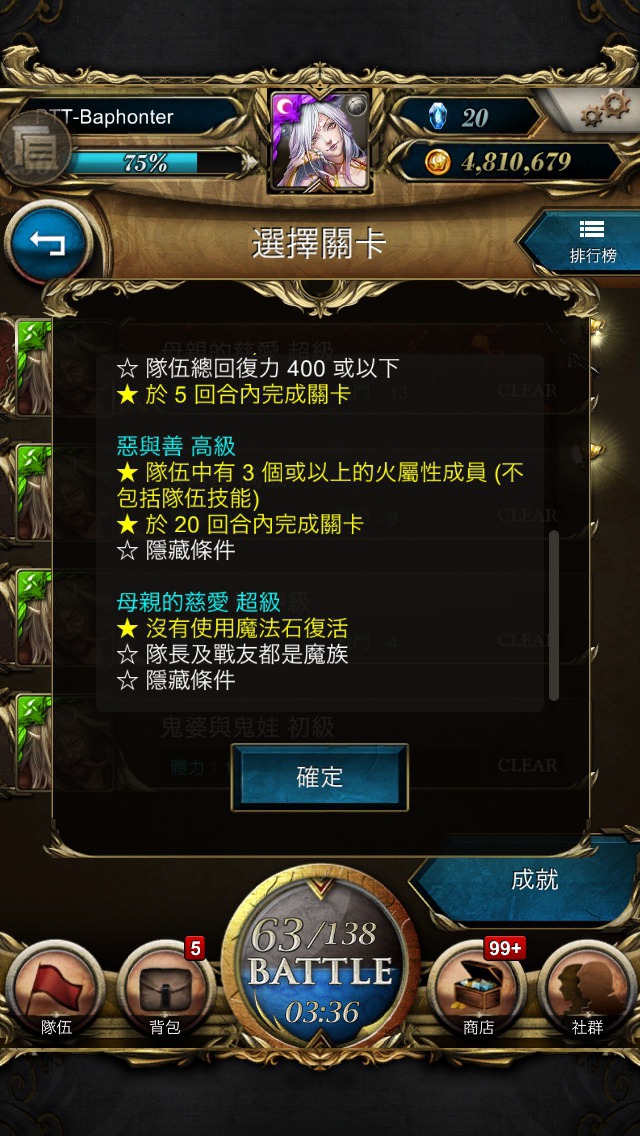
Task: Open the 背包 backpack icon
Action: tap(165, 990)
